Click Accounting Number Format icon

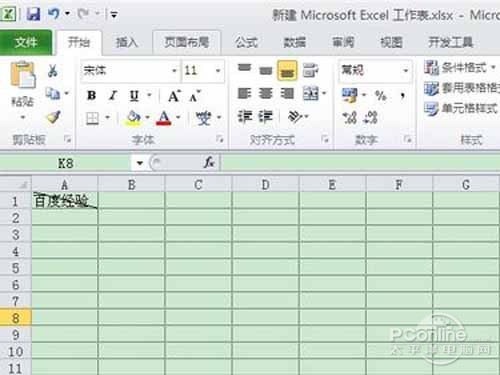pos(350,95)
